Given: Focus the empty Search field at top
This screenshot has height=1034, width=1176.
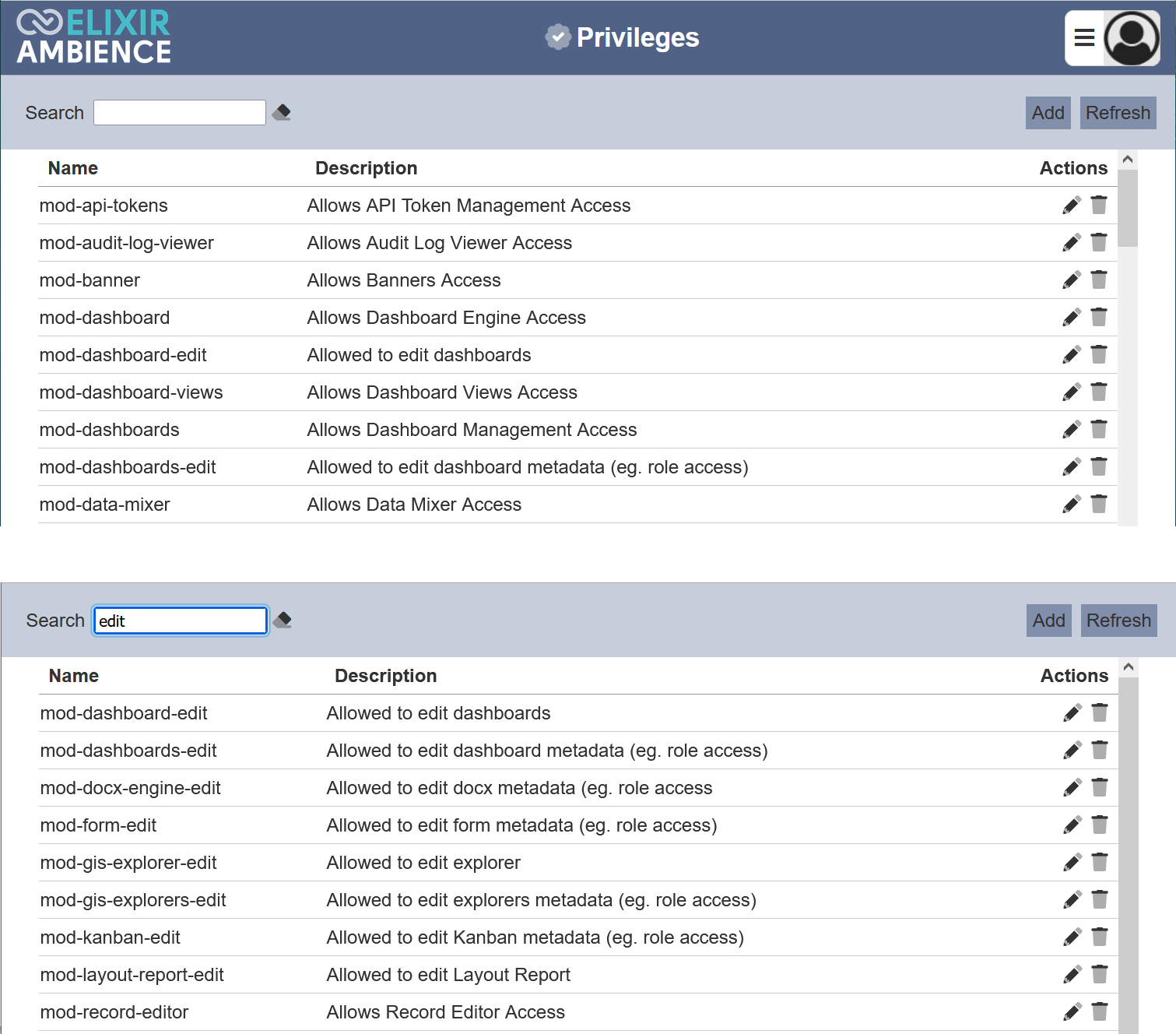Looking at the screenshot, I should [x=180, y=113].
